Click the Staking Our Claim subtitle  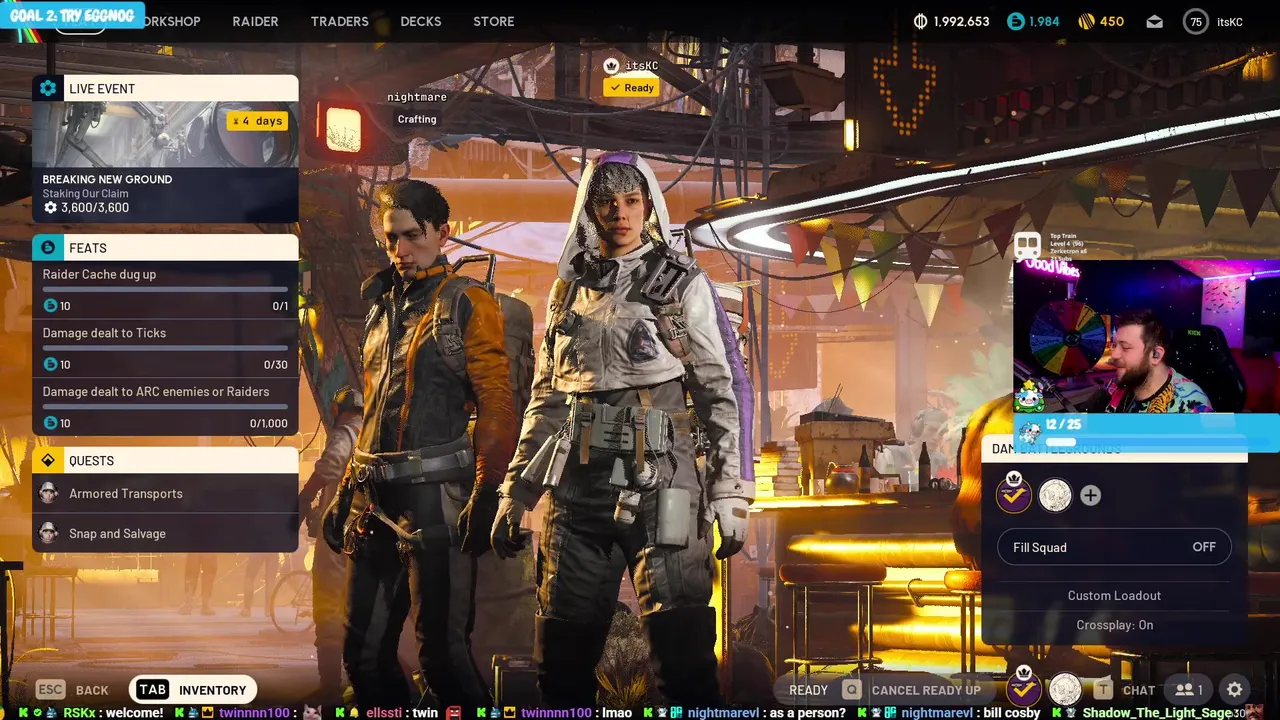(x=85, y=194)
